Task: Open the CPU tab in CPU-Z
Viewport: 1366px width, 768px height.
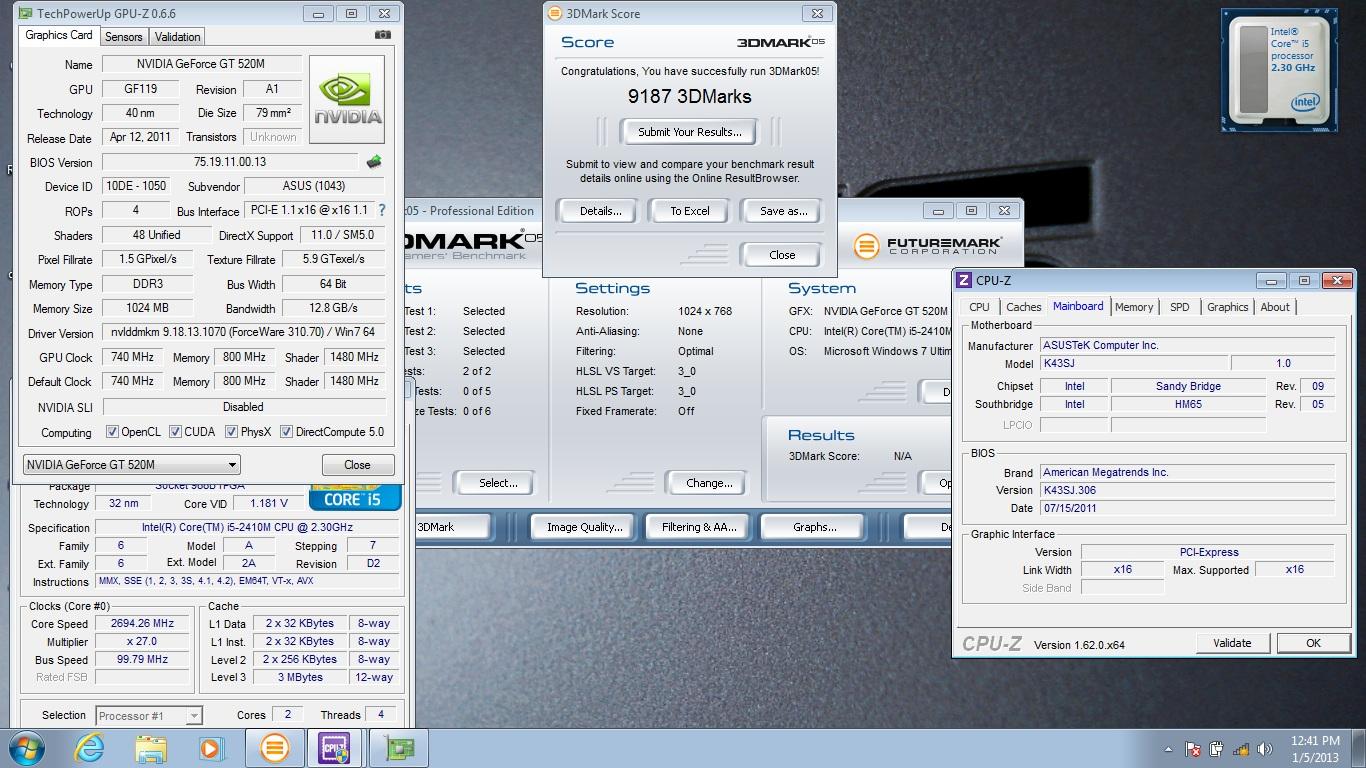Action: click(x=980, y=307)
